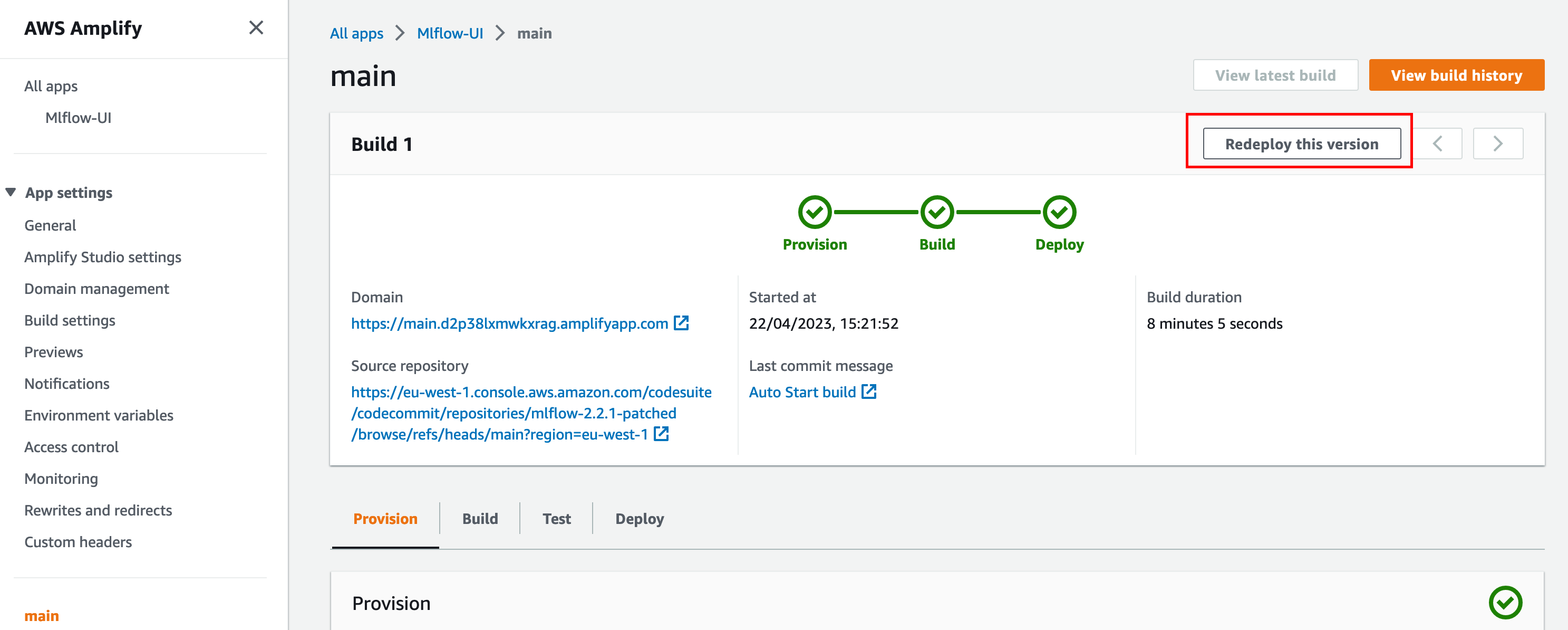
Task: Click external link icon beside Auto Start build
Action: pos(868,392)
